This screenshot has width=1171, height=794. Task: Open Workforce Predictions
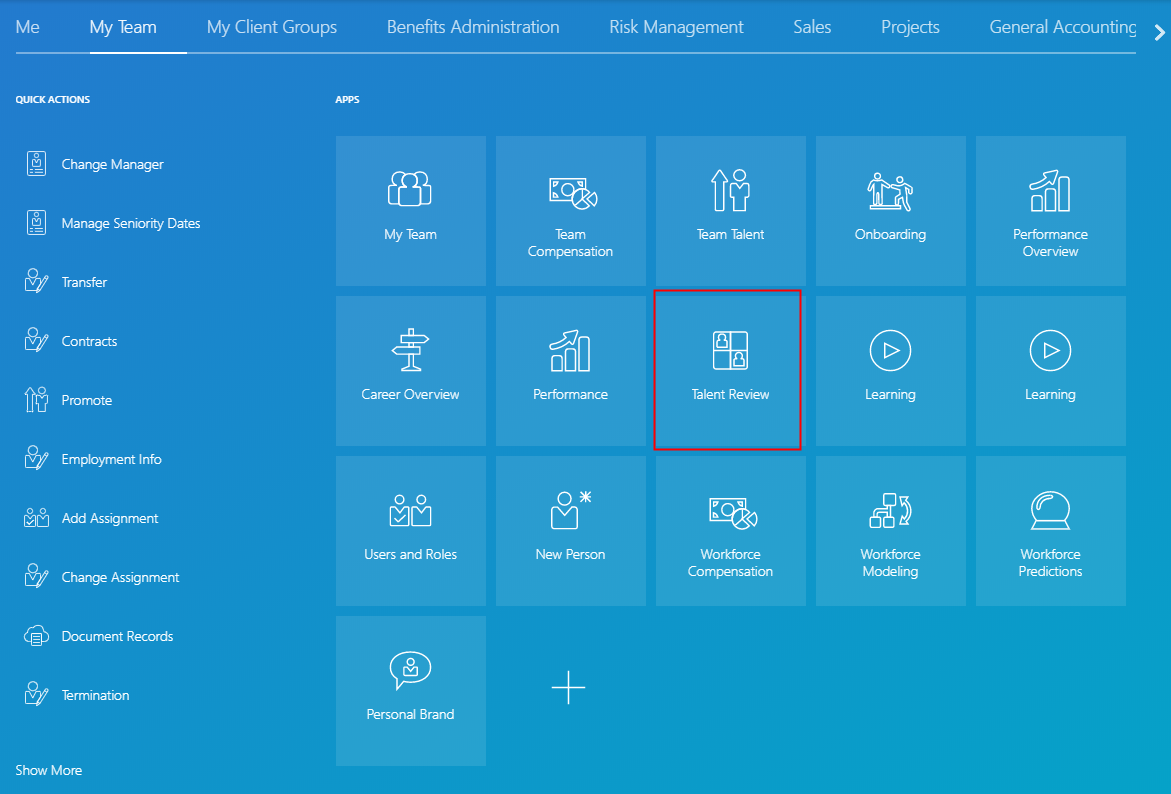pos(1050,530)
